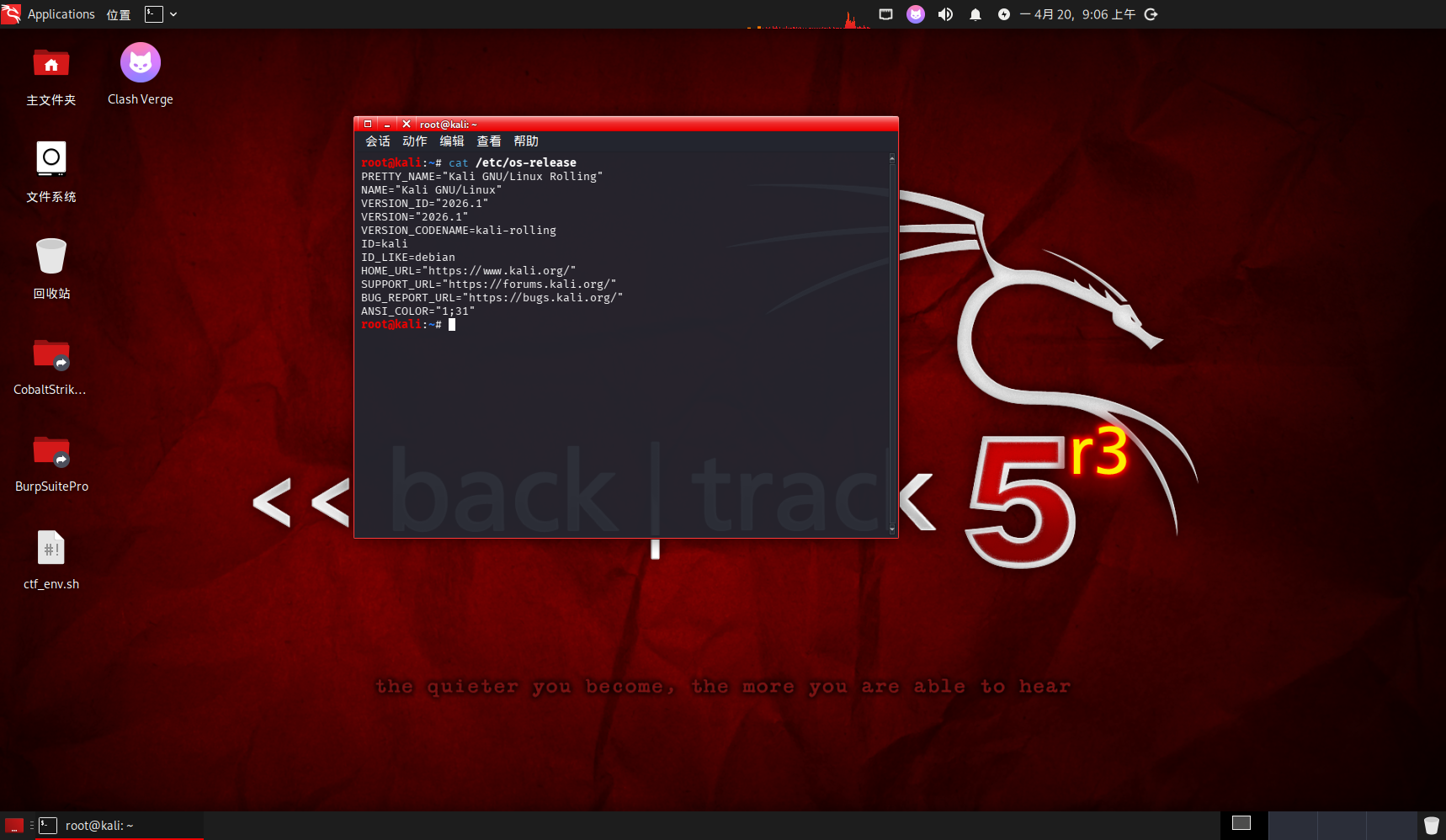Expand the terminal launcher dropdown arrow

(173, 14)
